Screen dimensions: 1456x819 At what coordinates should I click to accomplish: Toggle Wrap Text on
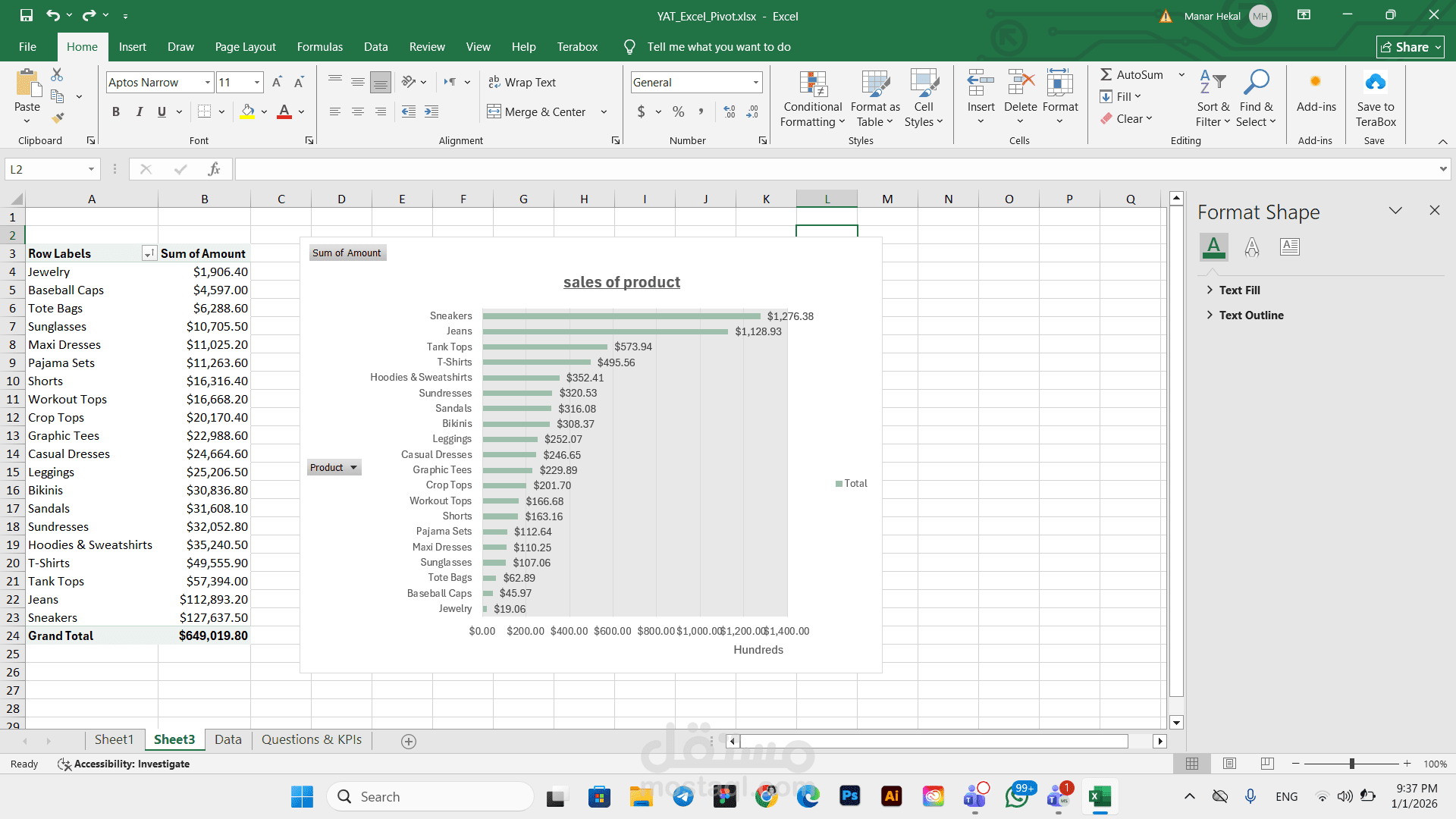click(522, 82)
